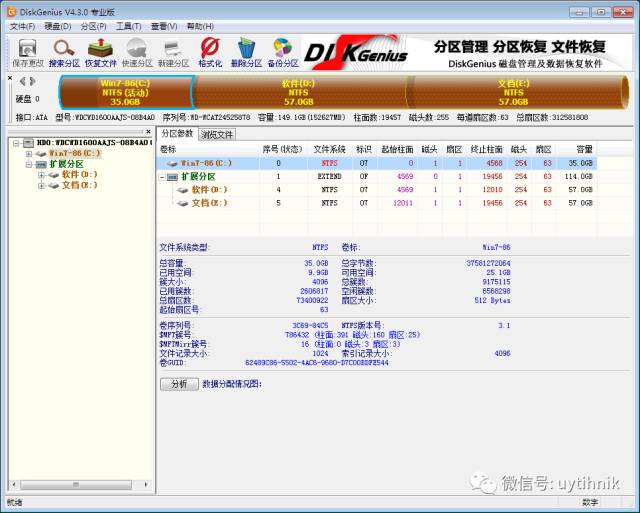Collapse the 扩展分区 tree node

pyautogui.click(x=29, y=164)
